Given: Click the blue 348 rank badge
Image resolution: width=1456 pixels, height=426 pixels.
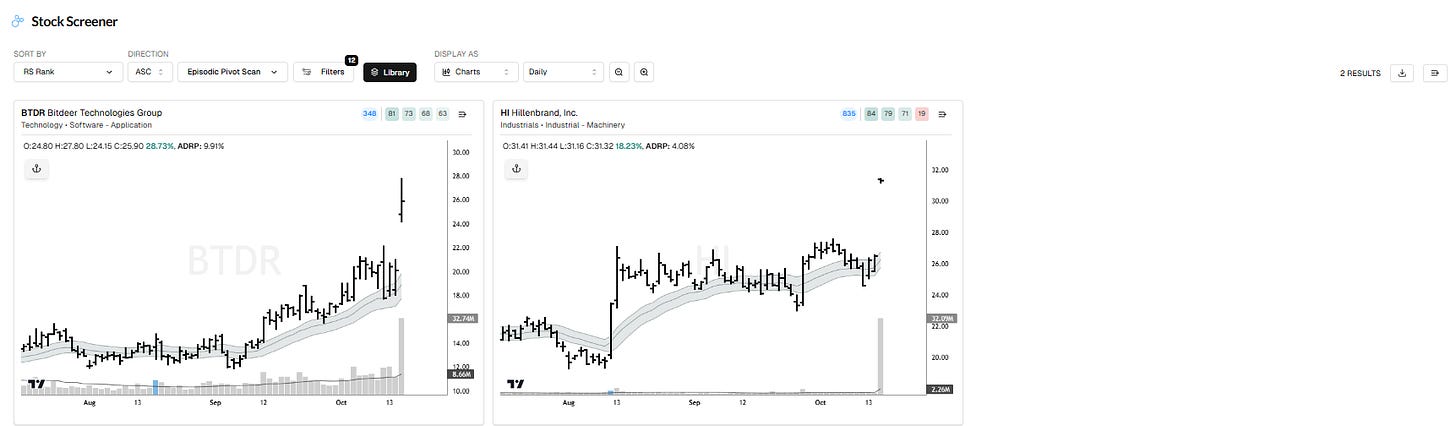Looking at the screenshot, I should tap(370, 114).
